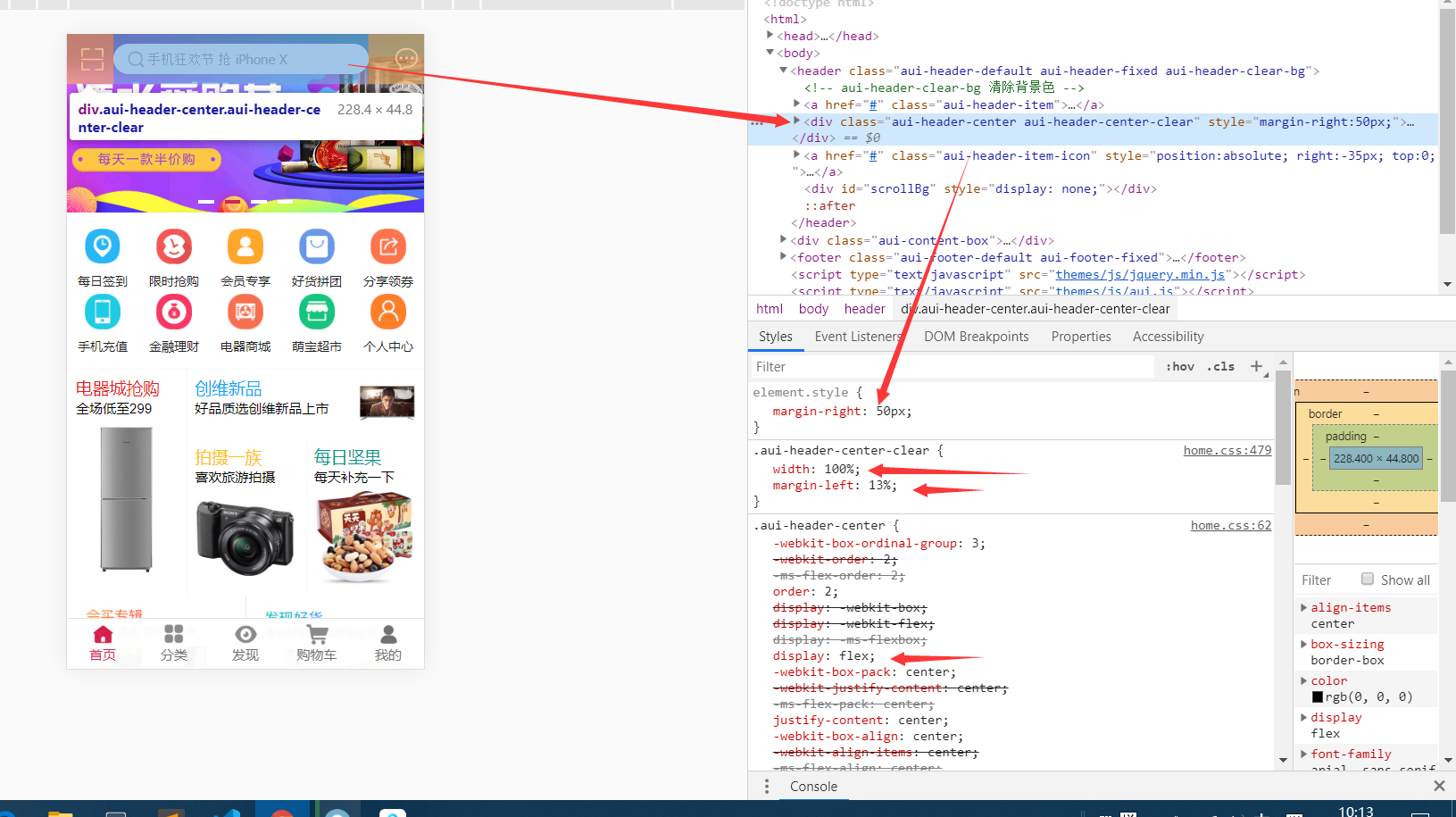Open the home.css:62 source link

1231,525
